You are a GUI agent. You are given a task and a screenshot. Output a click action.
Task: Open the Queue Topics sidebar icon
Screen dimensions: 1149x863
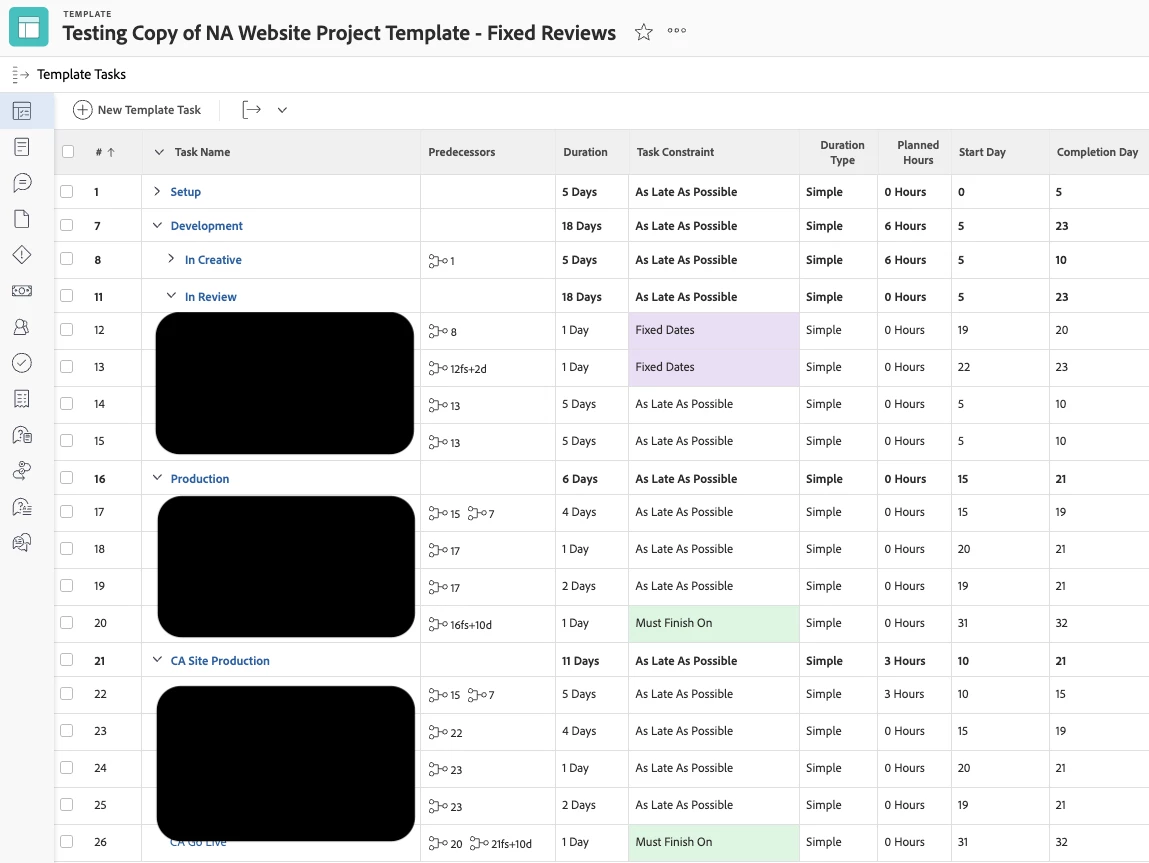(22, 506)
